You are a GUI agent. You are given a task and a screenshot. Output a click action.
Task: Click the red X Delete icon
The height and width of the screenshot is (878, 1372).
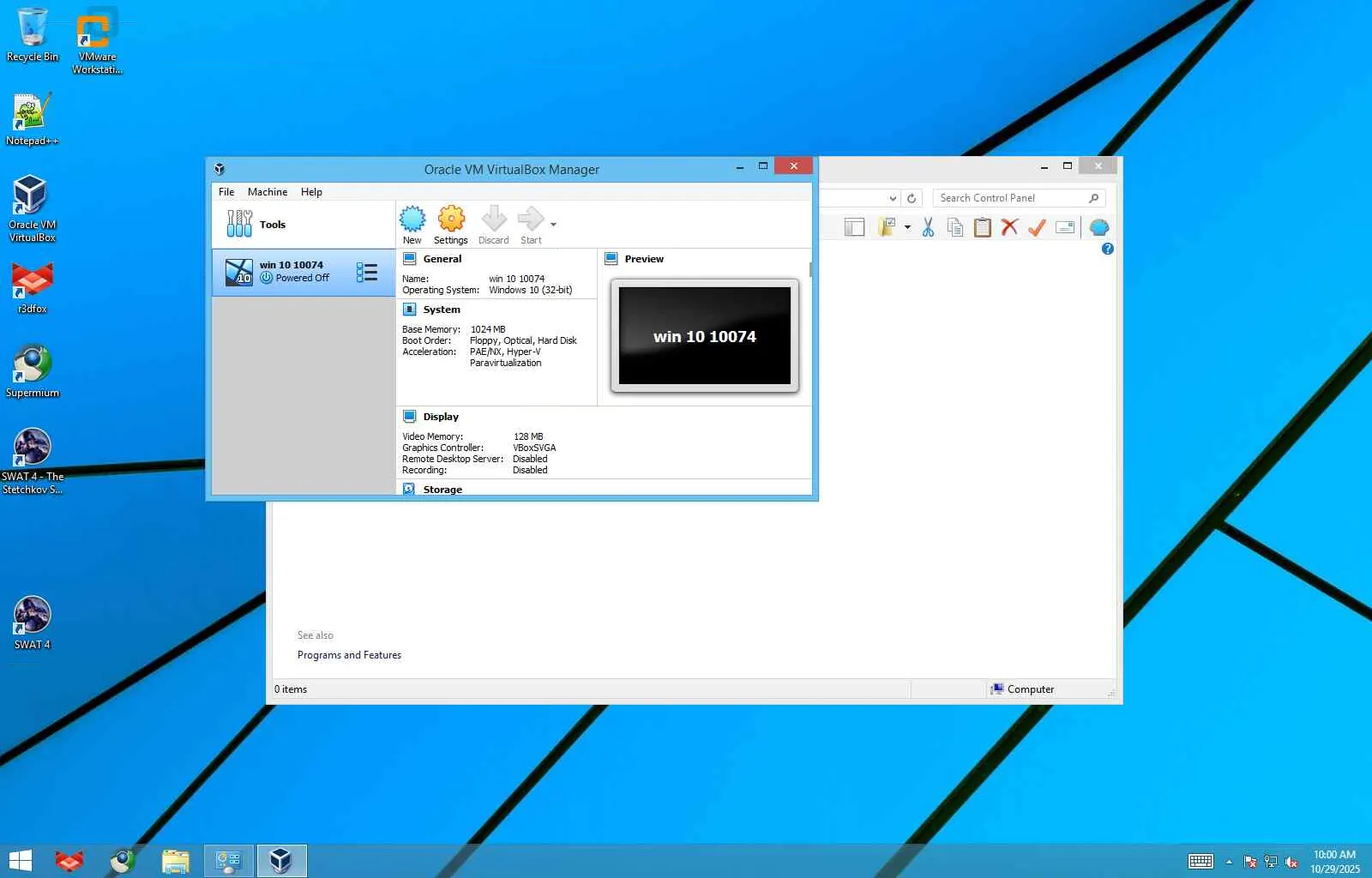[1010, 227]
